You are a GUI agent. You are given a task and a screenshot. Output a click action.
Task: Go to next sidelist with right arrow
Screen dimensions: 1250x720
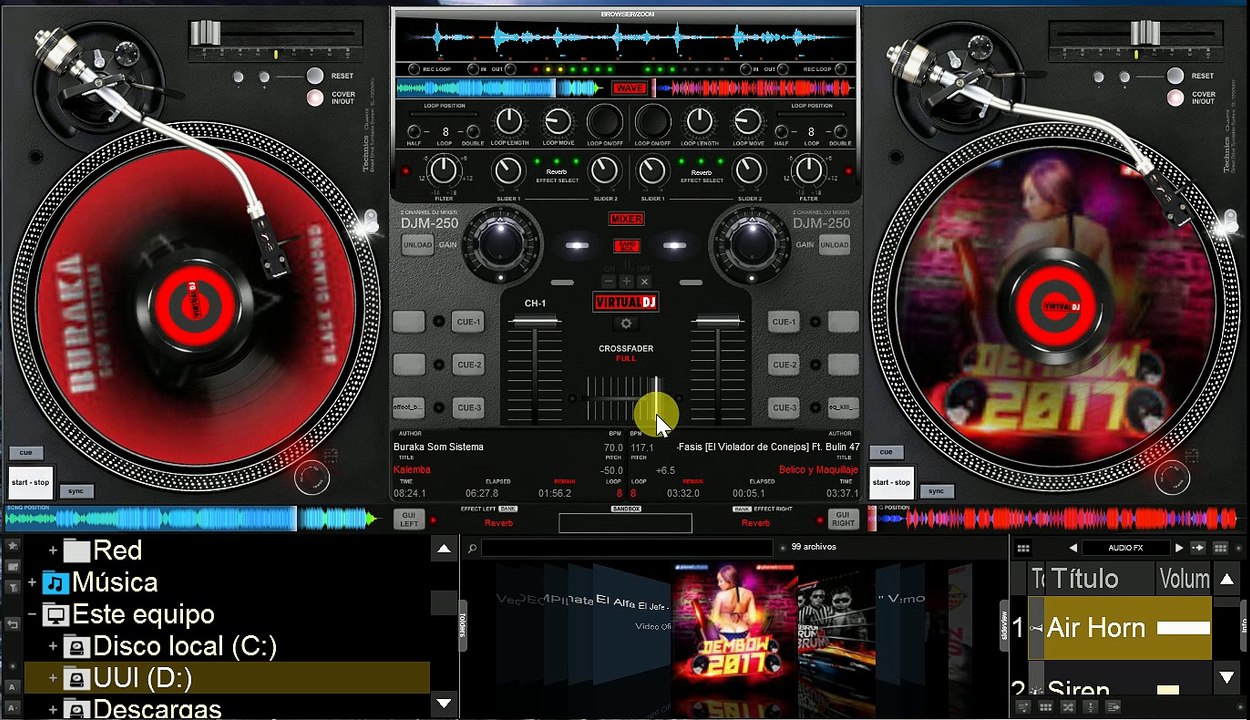[x=1179, y=548]
